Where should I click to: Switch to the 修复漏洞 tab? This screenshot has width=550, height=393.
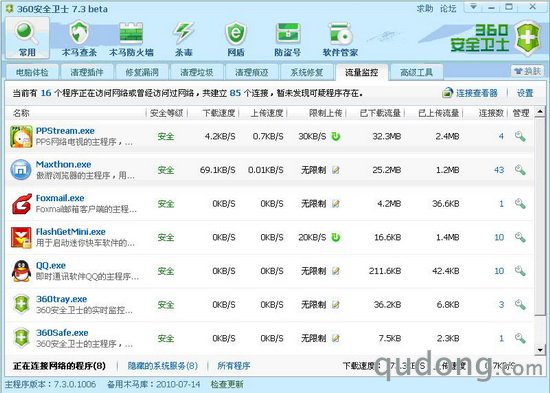[x=142, y=72]
